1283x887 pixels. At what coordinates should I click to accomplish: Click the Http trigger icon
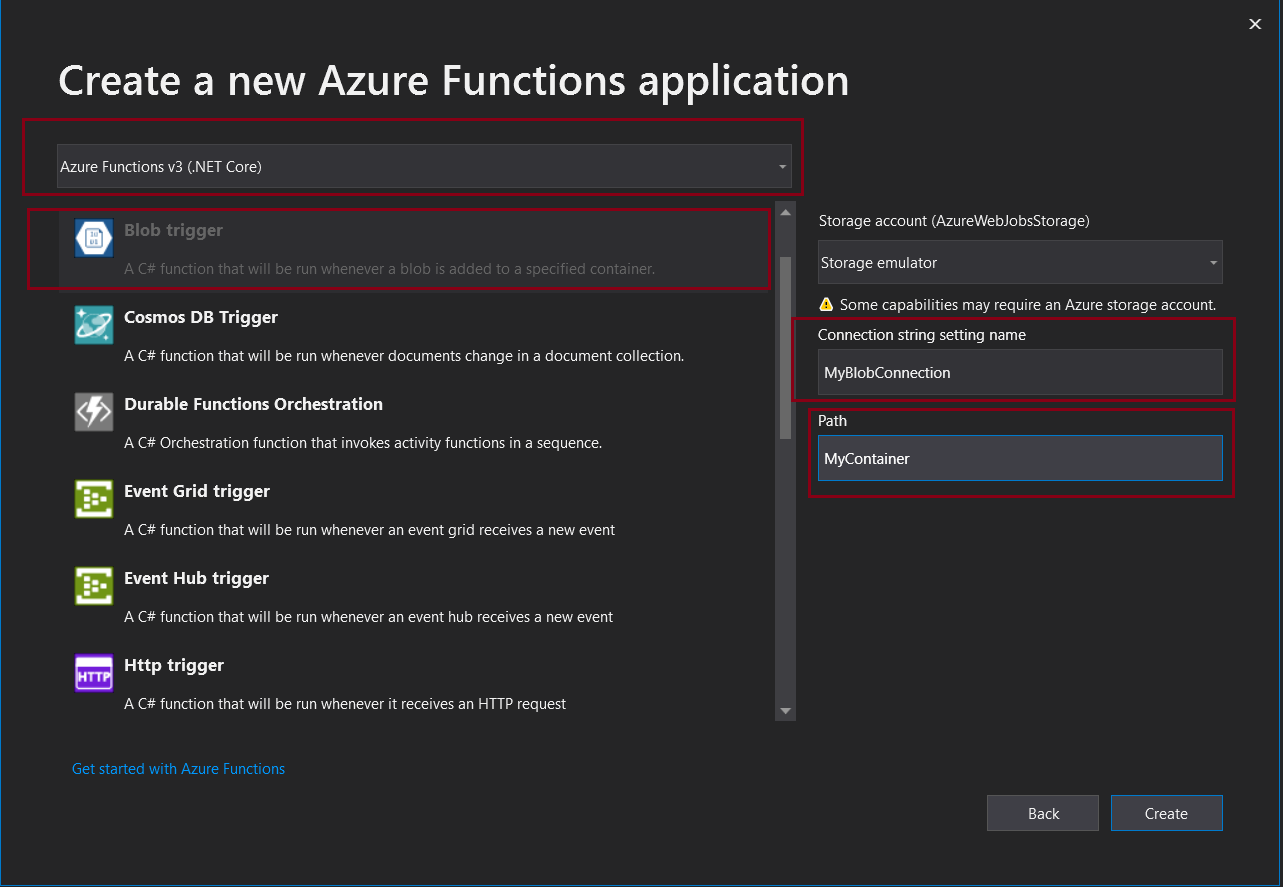click(94, 673)
